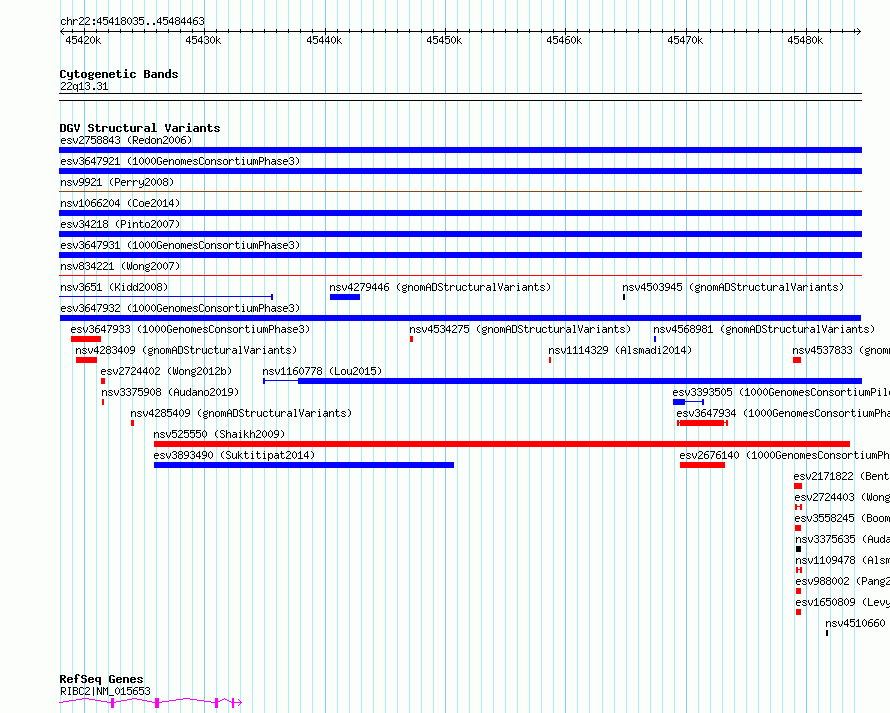Click the 45450k ruler position
Viewport: 890px width, 713px height.
pyautogui.click(x=444, y=40)
